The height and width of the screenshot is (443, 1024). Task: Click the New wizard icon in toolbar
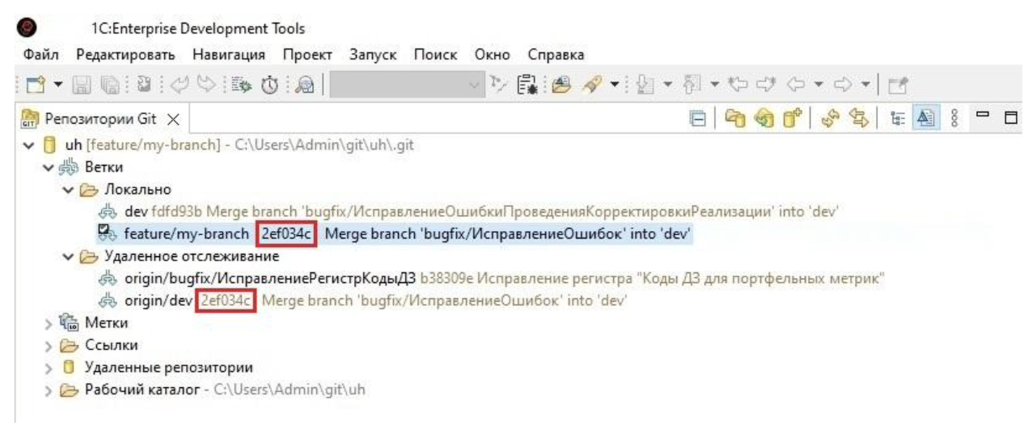pyautogui.click(x=35, y=85)
